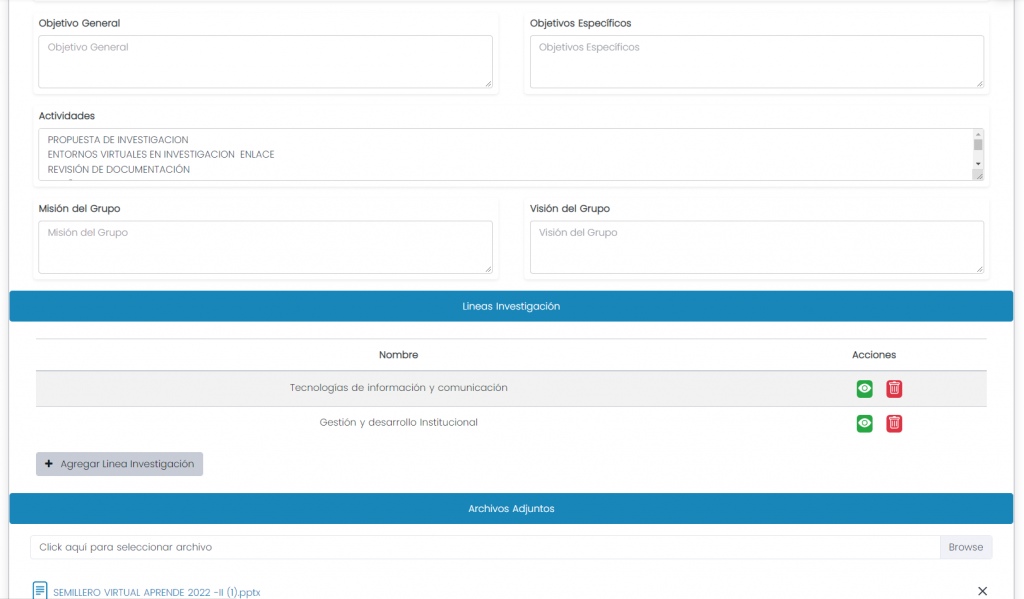
Task: Focus the Objetivo General text area
Action: (265, 62)
